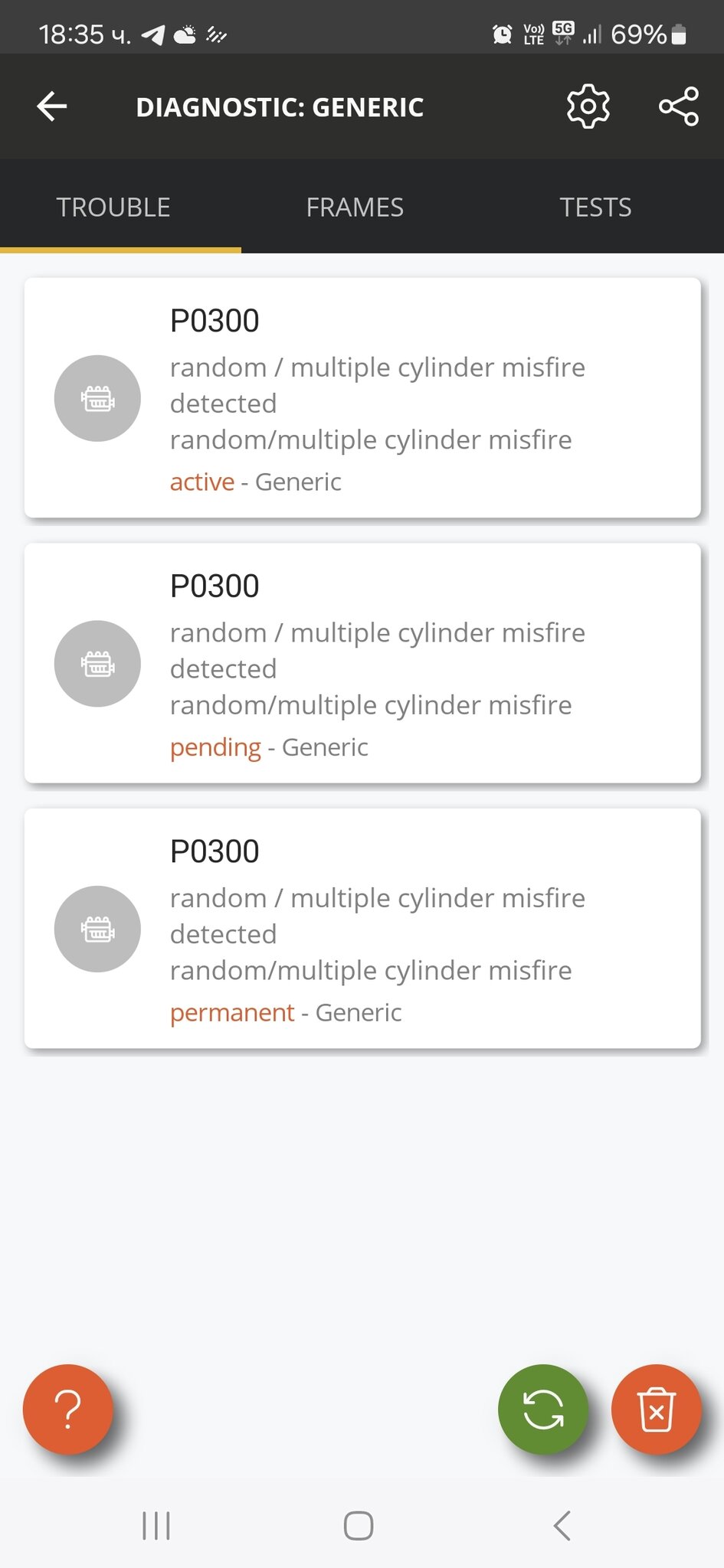Open diagnostic settings gear icon
The width and height of the screenshot is (724, 1568).
588,106
